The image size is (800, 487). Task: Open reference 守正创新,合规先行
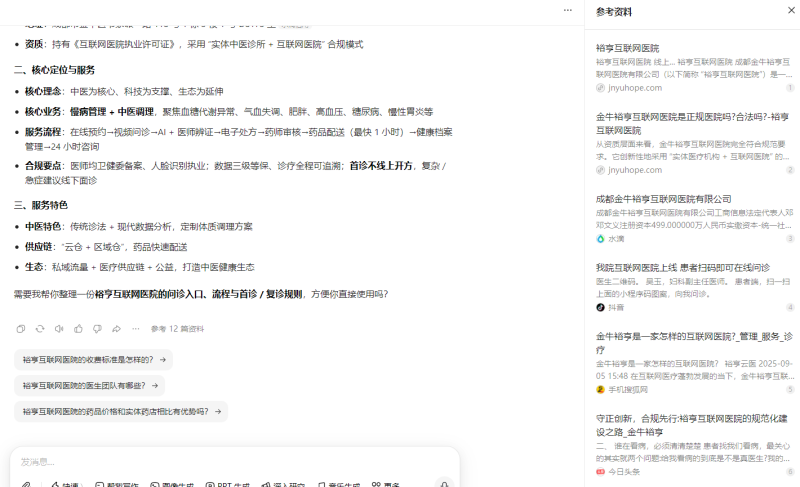tap(691, 425)
